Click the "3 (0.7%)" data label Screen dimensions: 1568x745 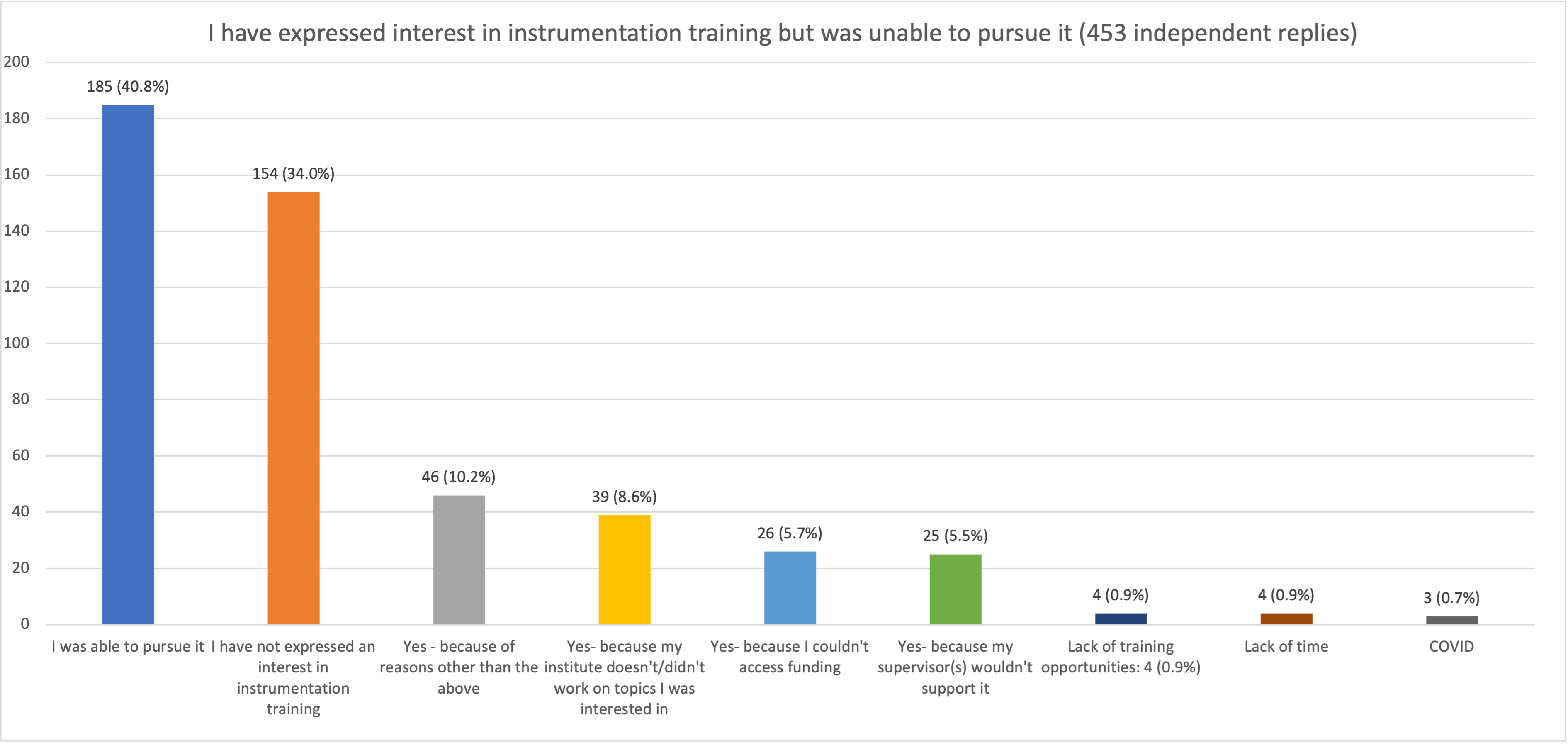tap(1451, 598)
